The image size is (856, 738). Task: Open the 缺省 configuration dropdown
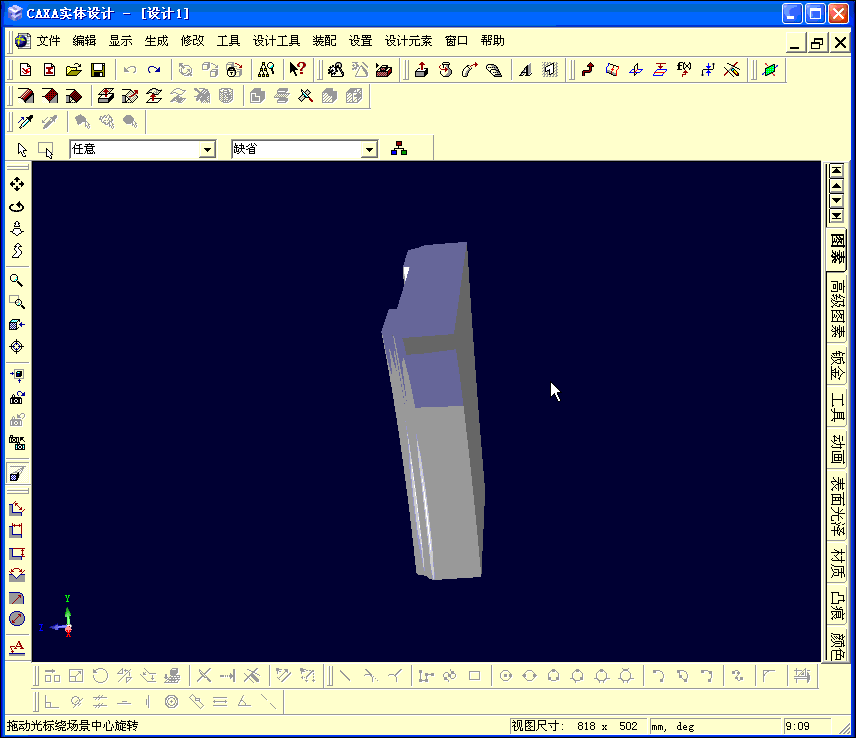(x=370, y=149)
